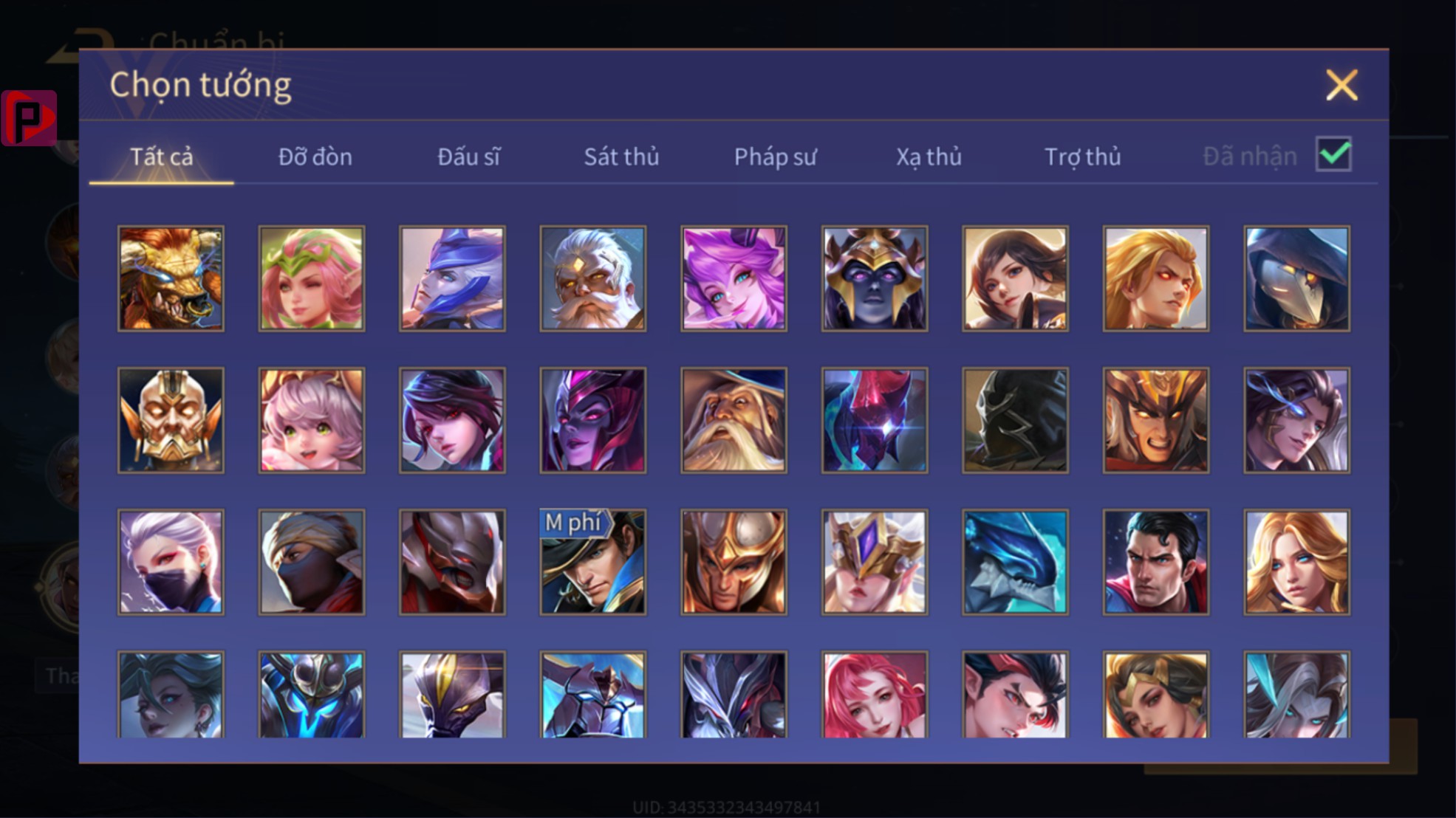Show the 'Pháp sư' heroes tab
Screen dimensions: 1456x818
(x=775, y=157)
